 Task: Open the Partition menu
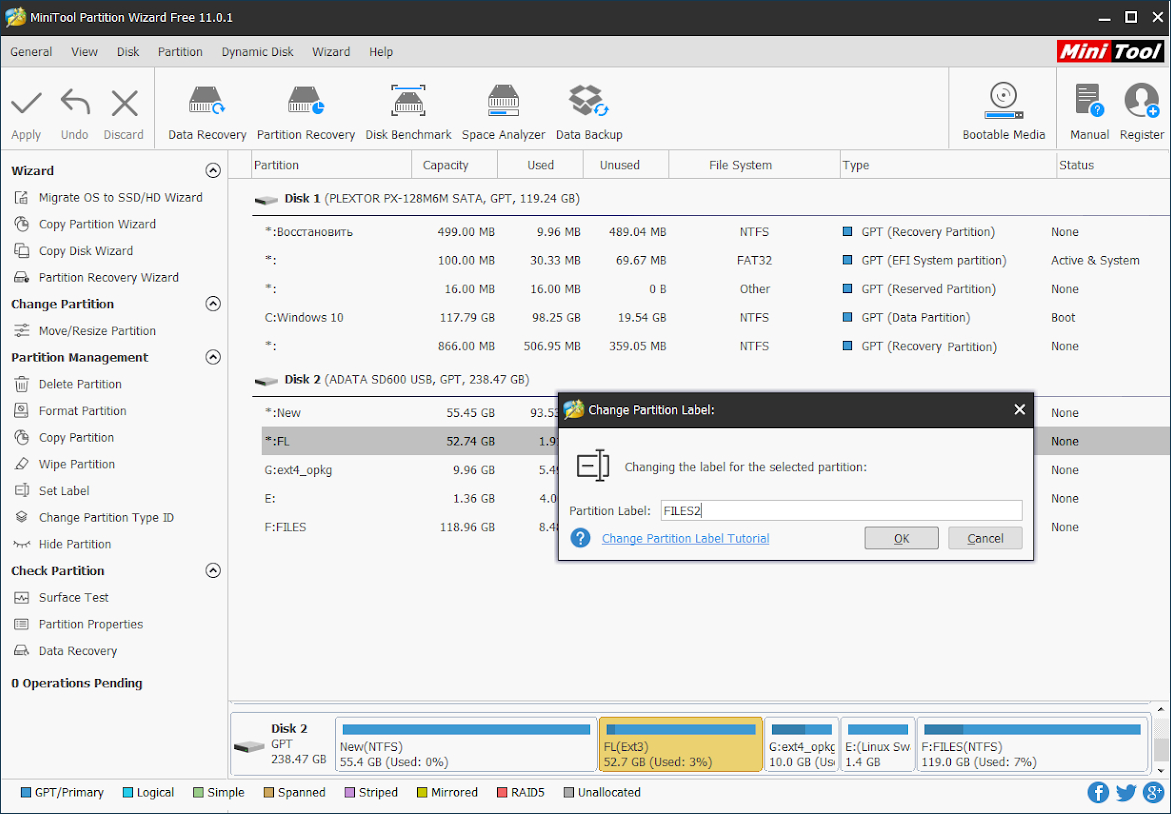[x=180, y=52]
